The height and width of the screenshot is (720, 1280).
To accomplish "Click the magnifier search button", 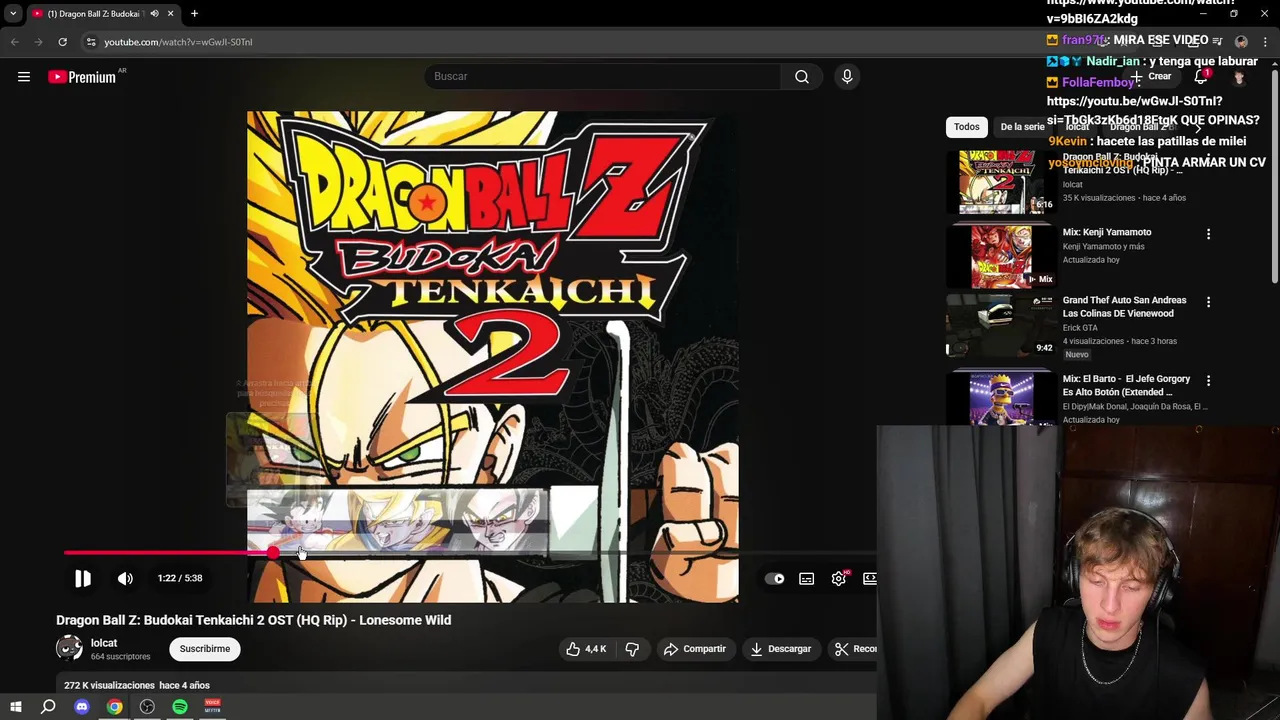I will tap(802, 76).
